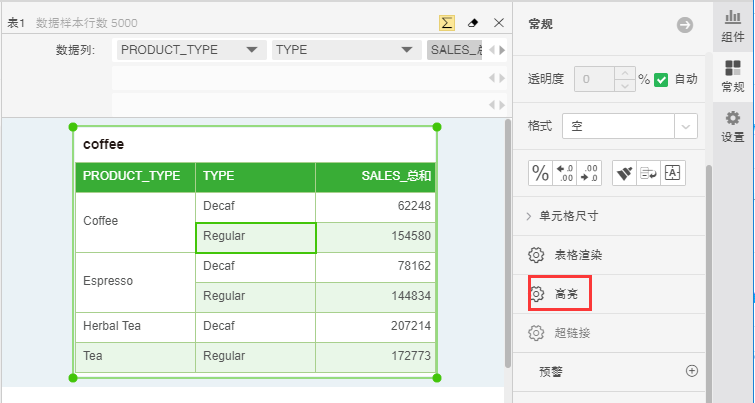755x403 pixels.
Task: Switch to the 设置 tab
Action: pos(732,126)
